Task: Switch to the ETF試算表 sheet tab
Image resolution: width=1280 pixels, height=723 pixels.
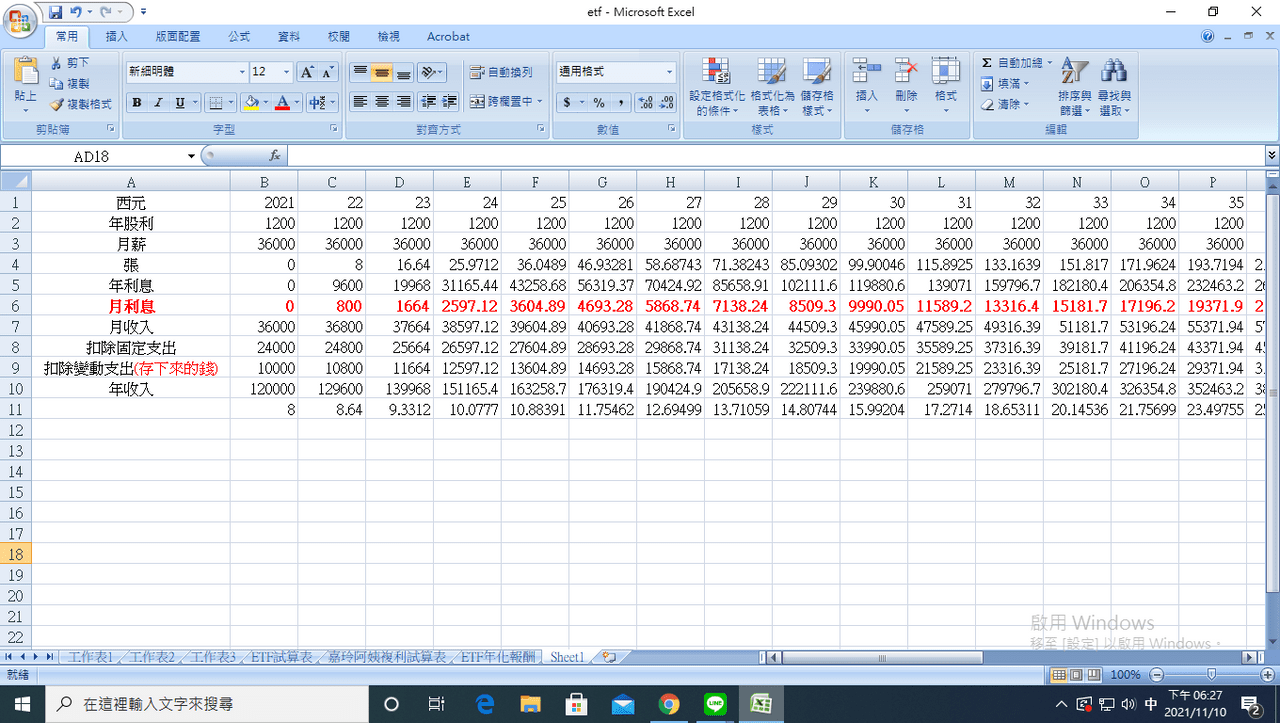Action: [x=281, y=657]
